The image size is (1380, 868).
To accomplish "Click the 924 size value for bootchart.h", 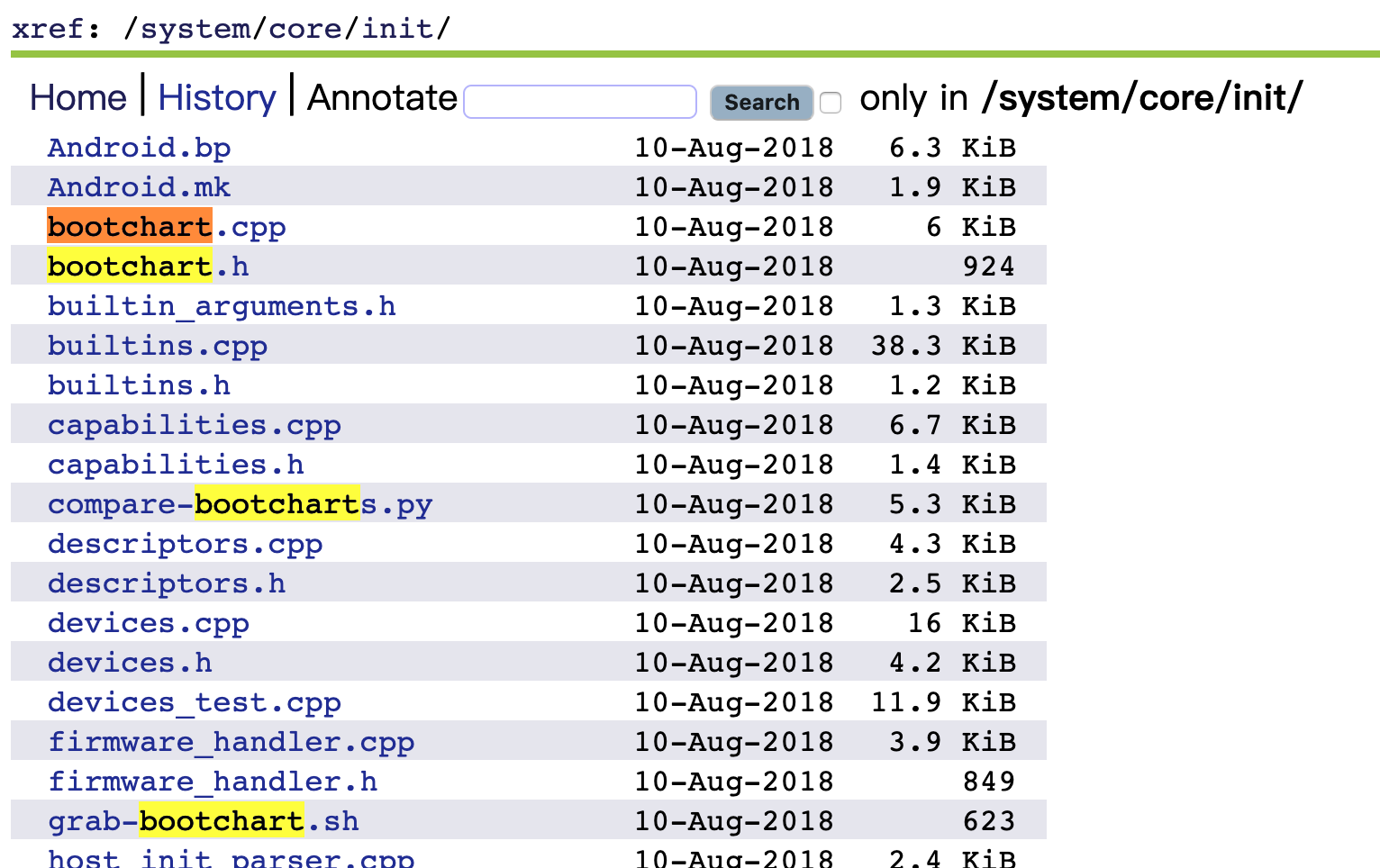I will pos(989,267).
